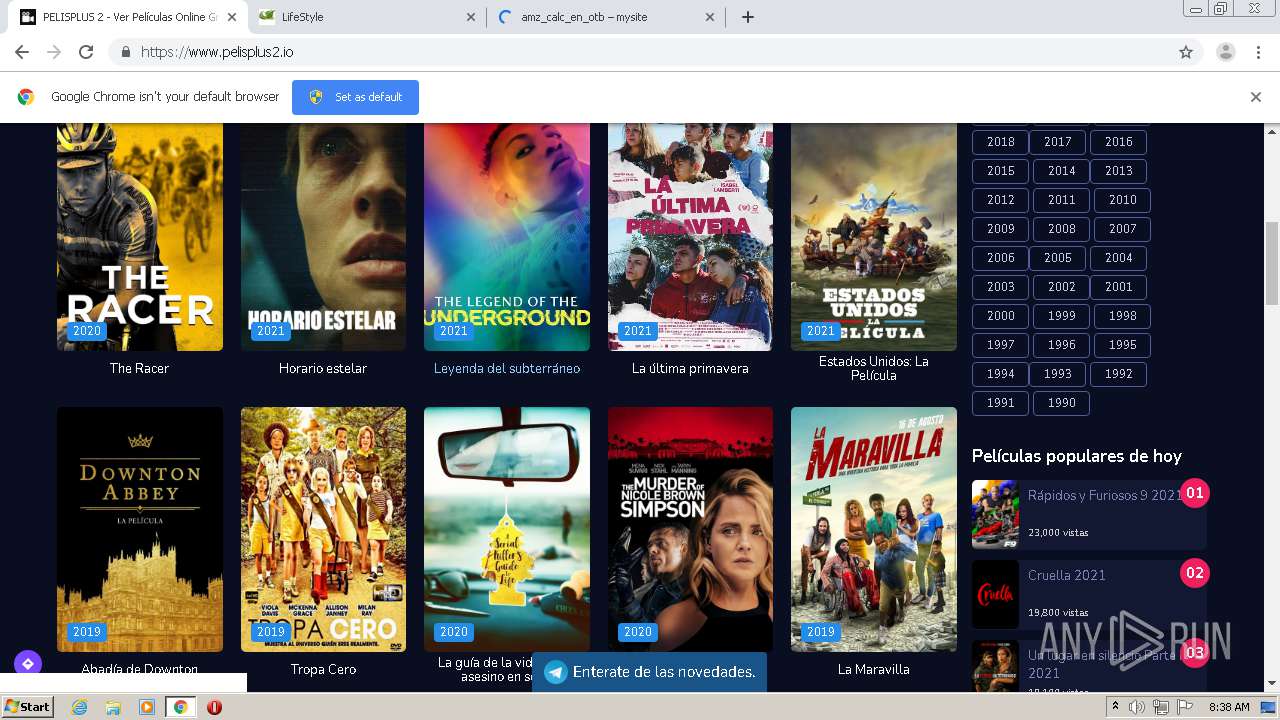
Task: Open the Estados Unidos La Película poster
Action: point(874,237)
